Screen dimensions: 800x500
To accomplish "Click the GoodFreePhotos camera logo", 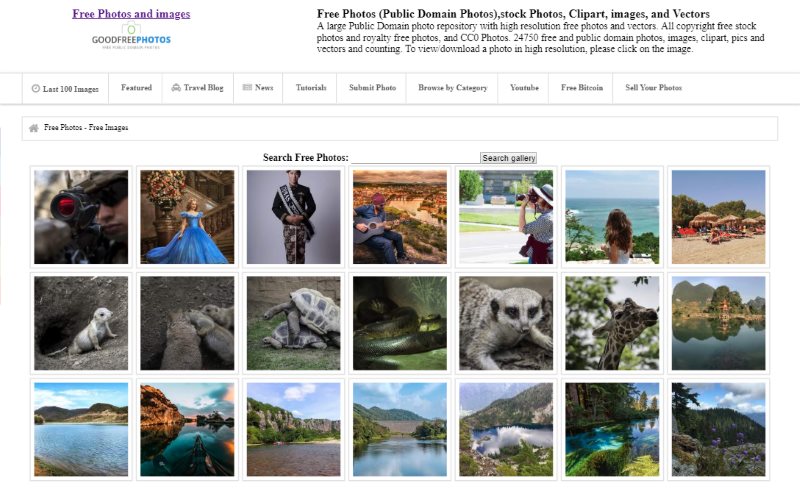I will pos(131,36).
